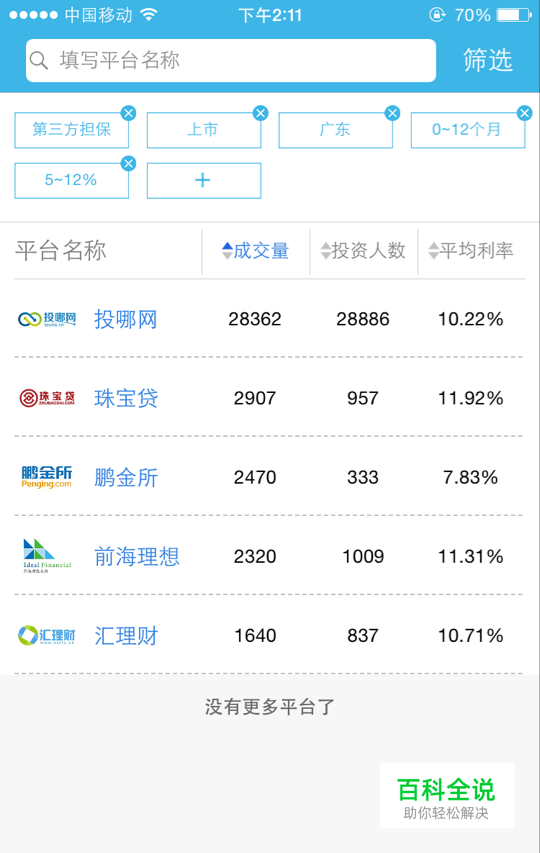Click the search magnifier icon
The height and width of the screenshot is (853, 540).
39,60
